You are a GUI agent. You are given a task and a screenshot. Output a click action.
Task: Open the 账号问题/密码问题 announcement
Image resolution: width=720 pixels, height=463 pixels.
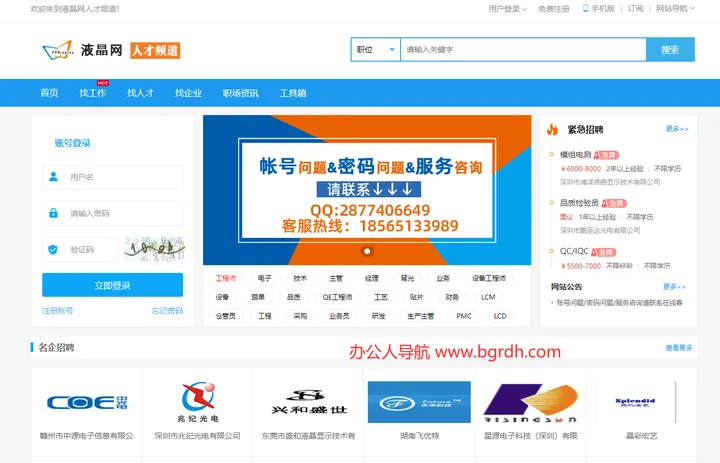click(x=619, y=303)
